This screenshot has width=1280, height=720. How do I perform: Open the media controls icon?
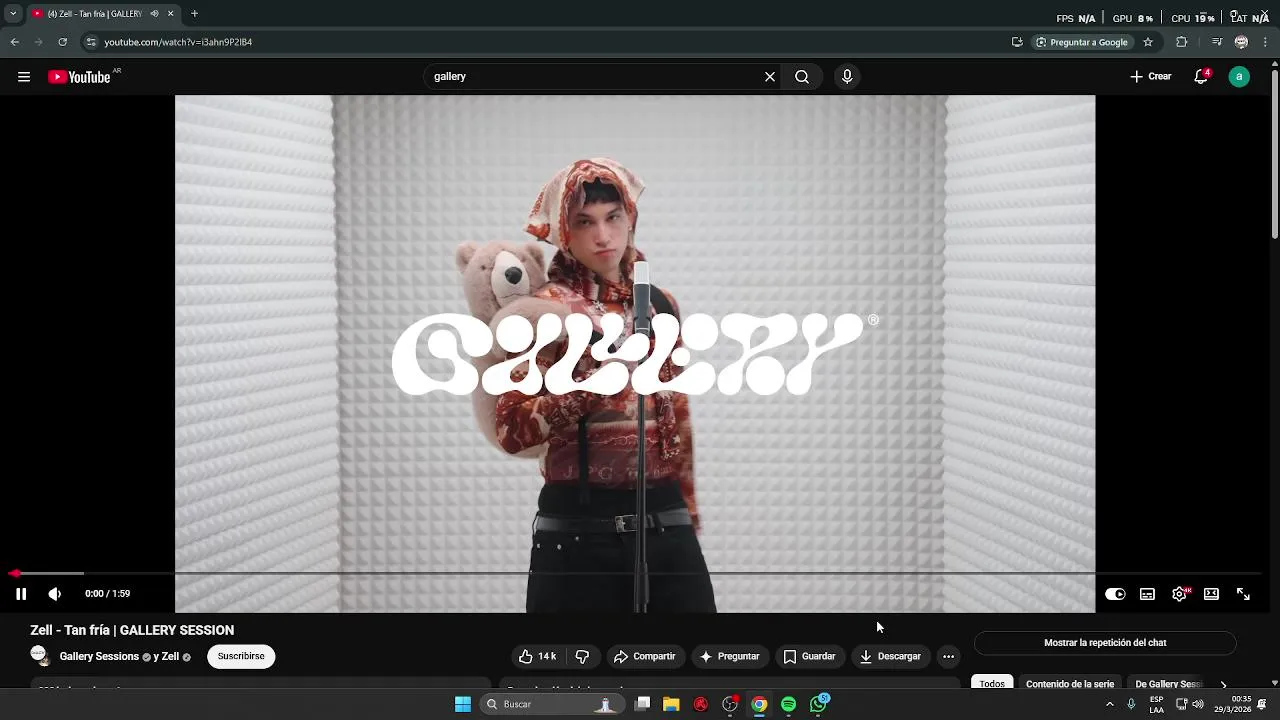(1217, 42)
